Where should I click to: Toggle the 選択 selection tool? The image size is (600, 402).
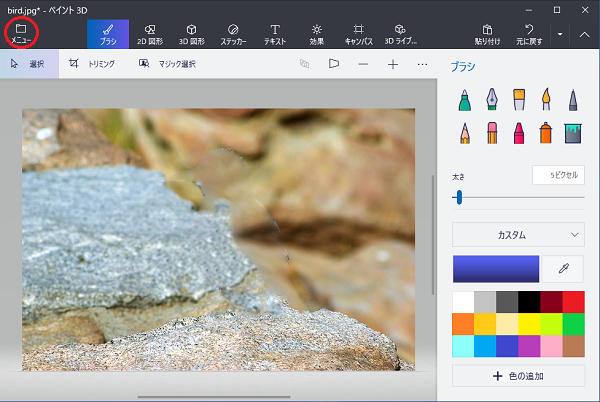pos(28,64)
